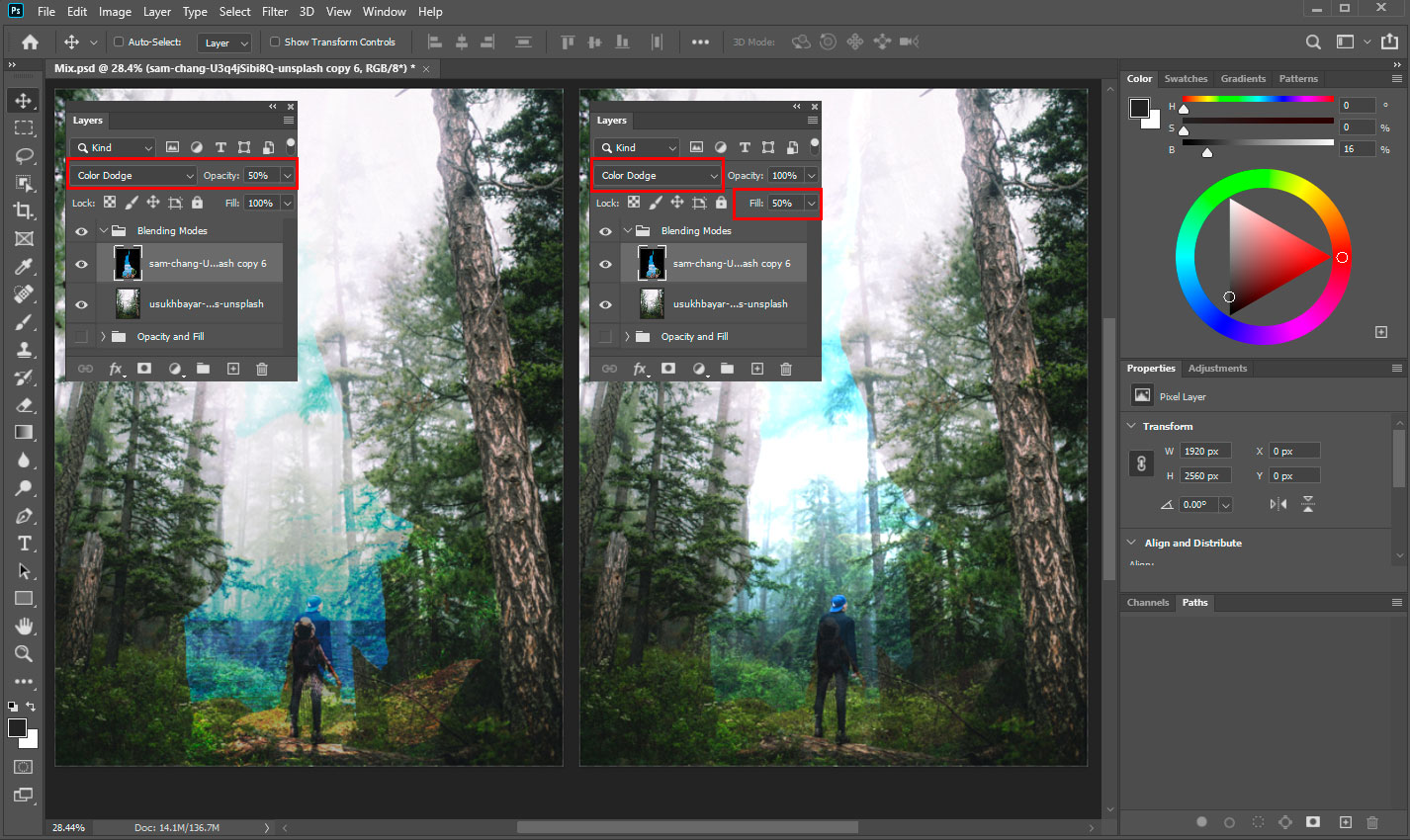Switch to the Swatches tab
This screenshot has height=840, width=1410.
pyautogui.click(x=1186, y=79)
